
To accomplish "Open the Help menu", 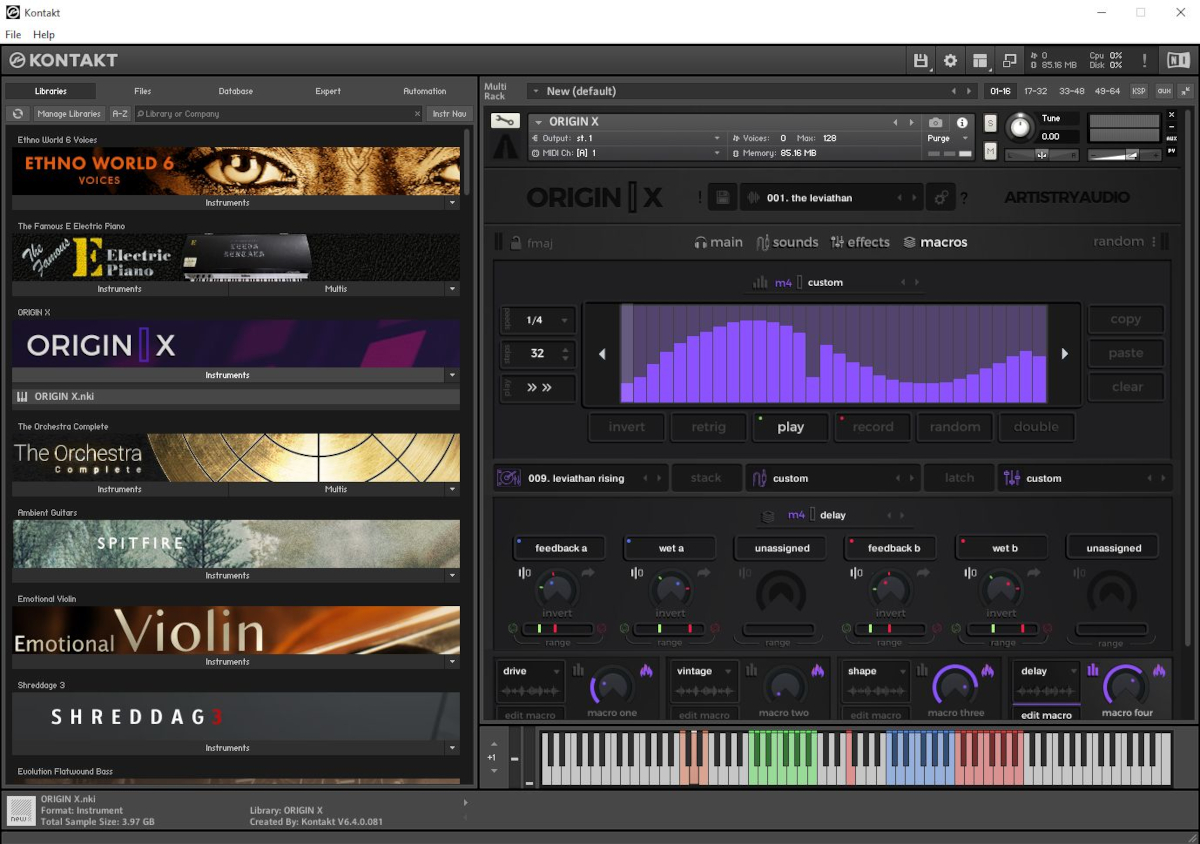I will [x=44, y=35].
